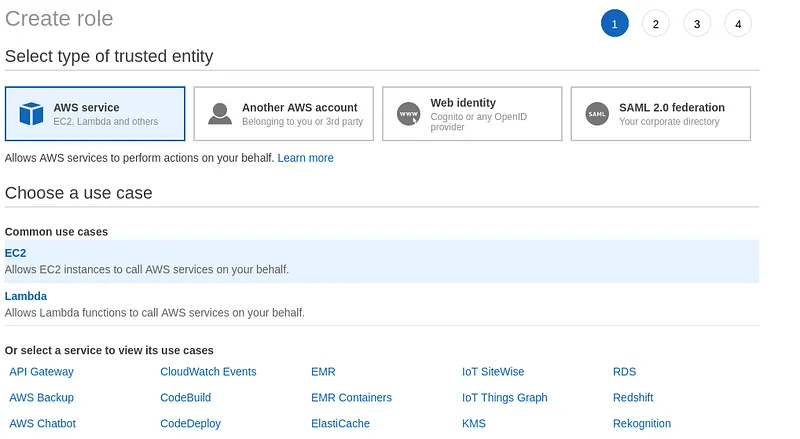Choose Another AWS account entity type
Viewport: 800px width, 439px height.
tap(284, 114)
